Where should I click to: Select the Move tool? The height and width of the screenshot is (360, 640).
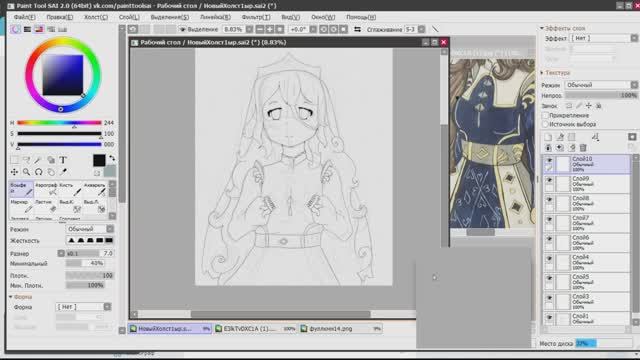click(14, 172)
